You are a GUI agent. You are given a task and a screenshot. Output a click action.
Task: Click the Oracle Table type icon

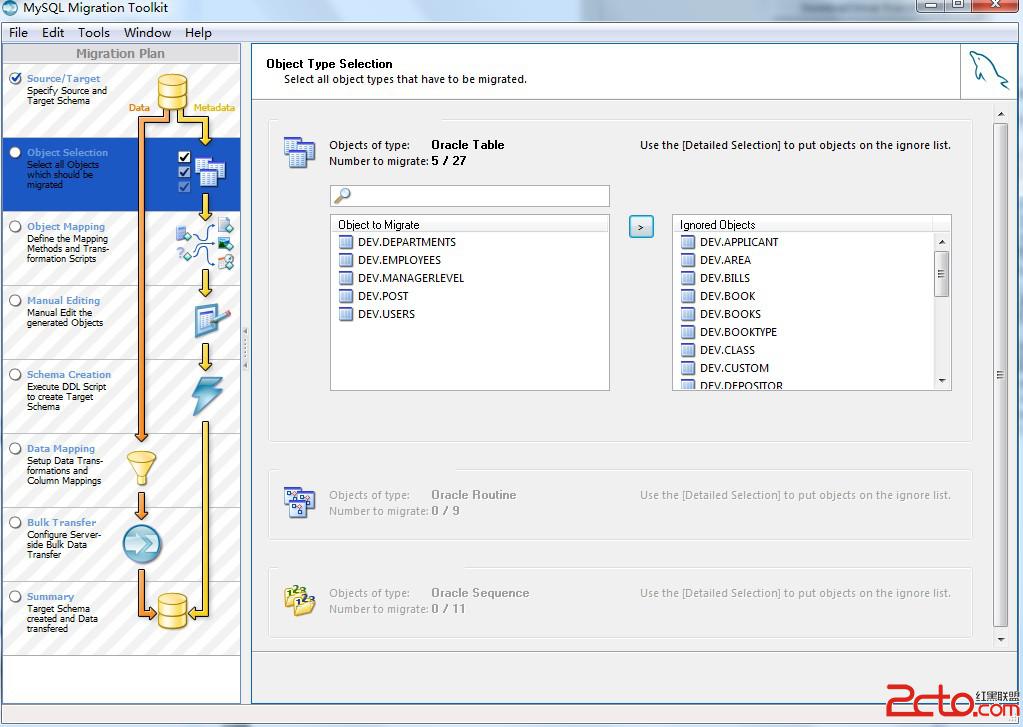coord(299,153)
